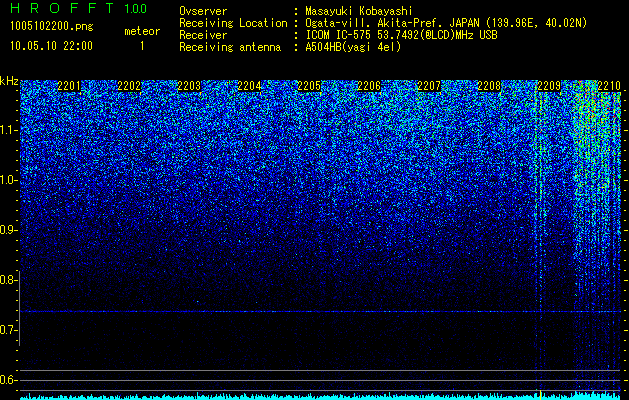The image size is (629, 400).
Task: Click the yellow peak in the bottom level graph
Action: [x=540, y=394]
